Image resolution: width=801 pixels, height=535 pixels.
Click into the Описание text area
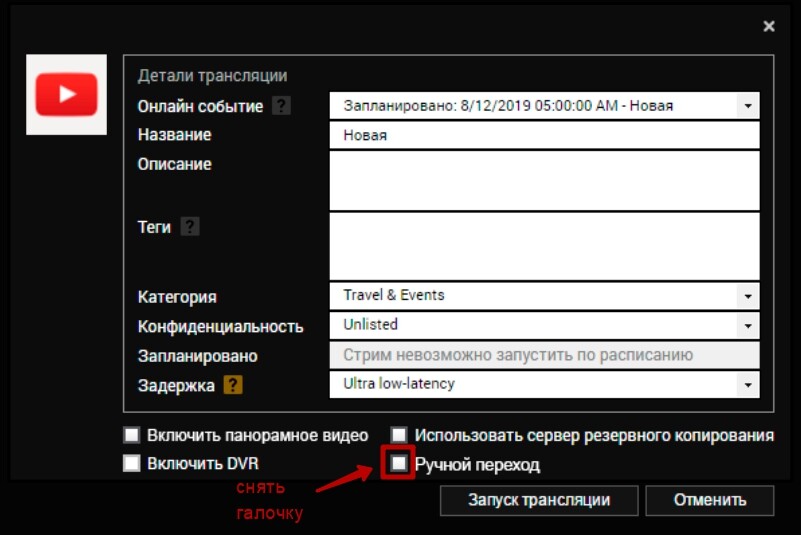click(x=545, y=181)
